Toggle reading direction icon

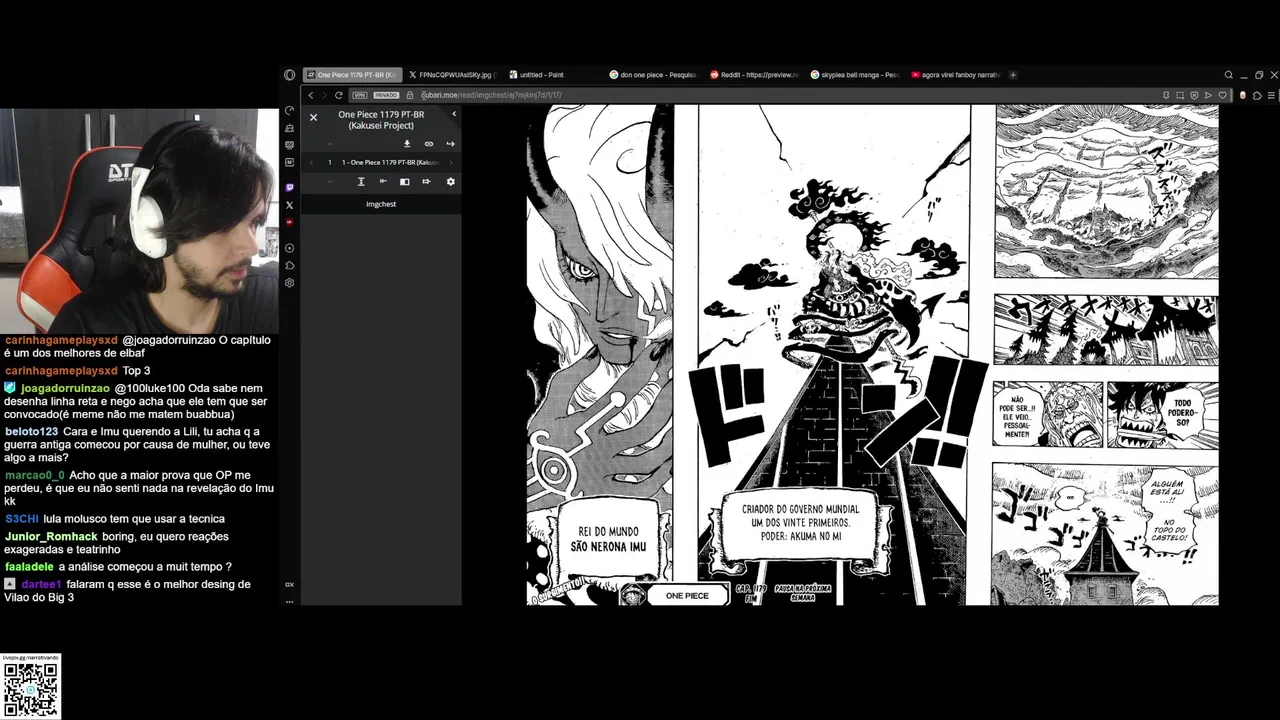tap(383, 182)
